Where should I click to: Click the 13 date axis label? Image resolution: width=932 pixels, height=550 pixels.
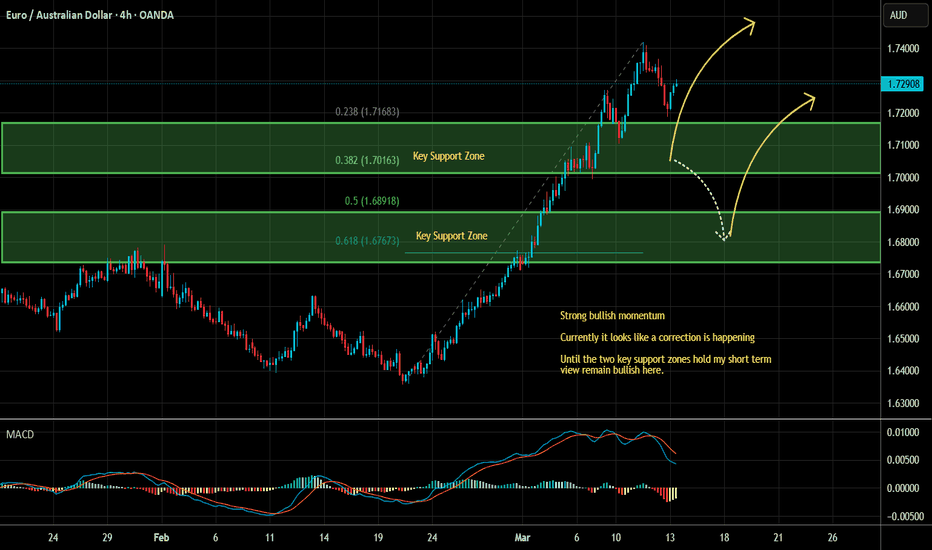670,538
